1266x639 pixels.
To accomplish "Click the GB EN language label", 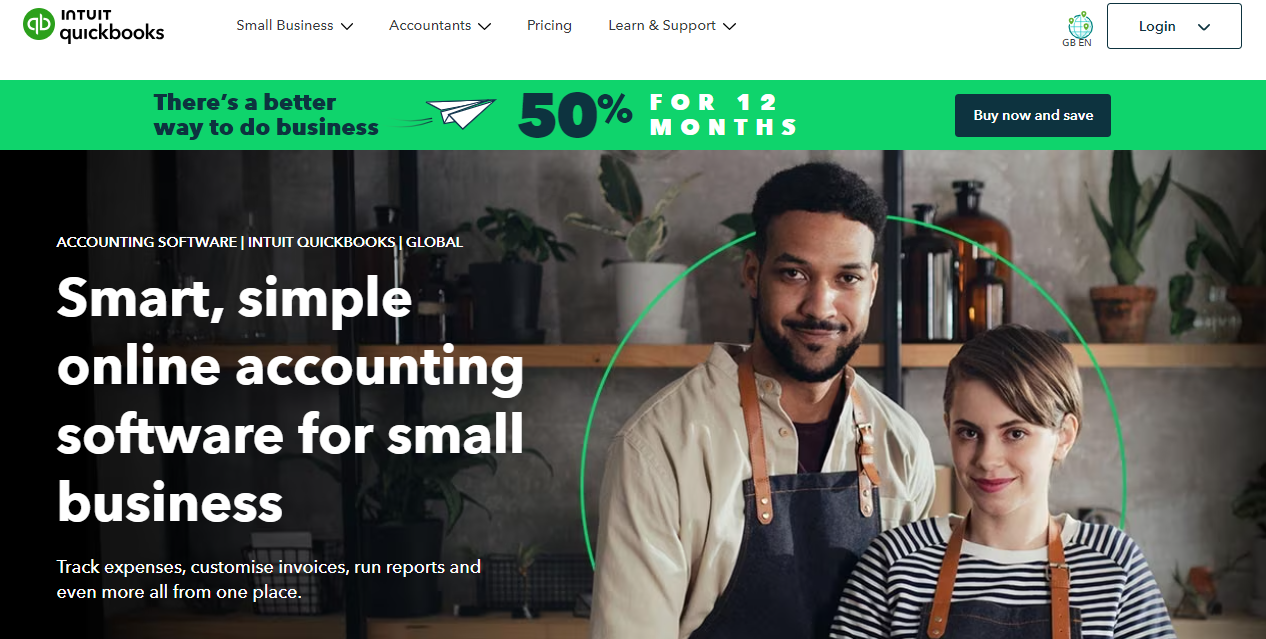I will [1078, 43].
